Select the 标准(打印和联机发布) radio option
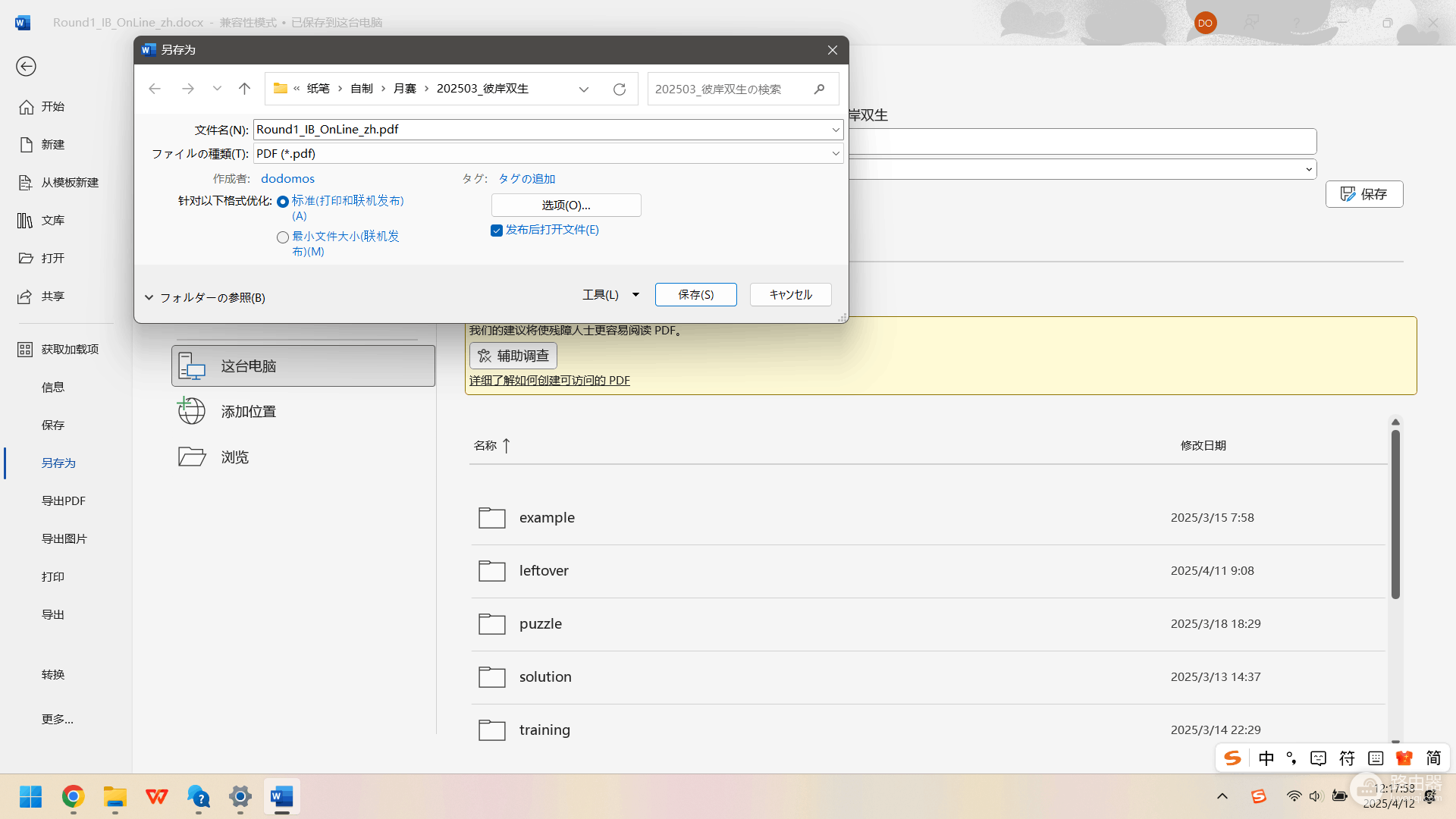 click(283, 202)
